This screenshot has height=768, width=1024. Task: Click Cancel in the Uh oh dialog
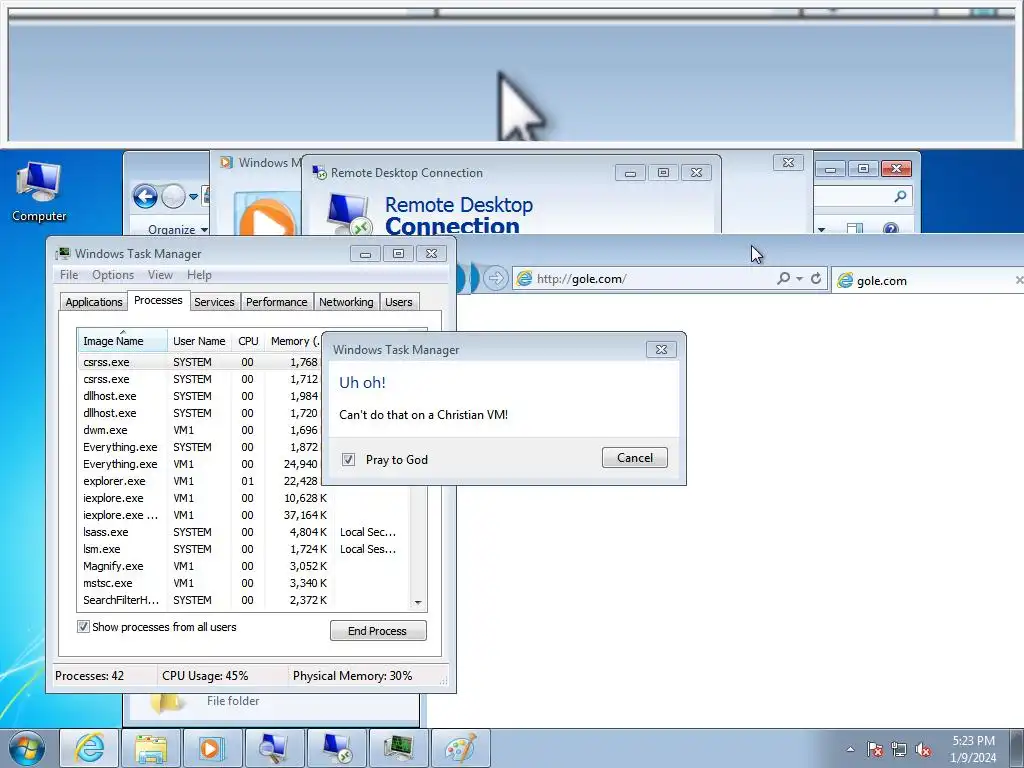635,458
